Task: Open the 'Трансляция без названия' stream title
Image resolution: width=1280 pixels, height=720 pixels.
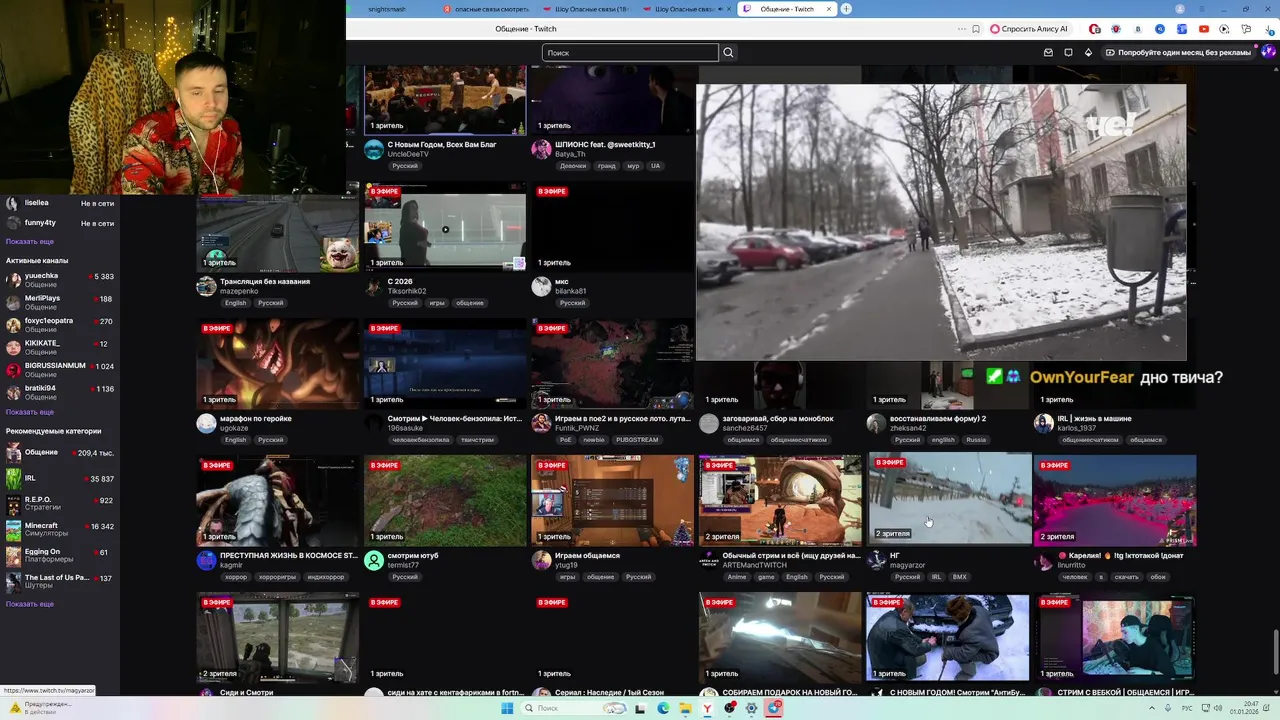Action: pos(265,281)
